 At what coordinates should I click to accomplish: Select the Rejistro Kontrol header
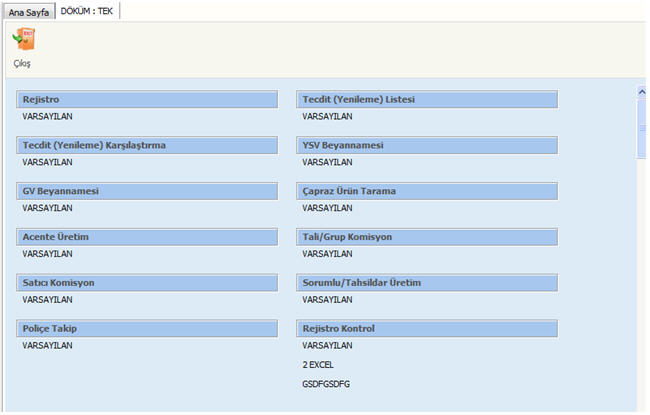click(427, 329)
